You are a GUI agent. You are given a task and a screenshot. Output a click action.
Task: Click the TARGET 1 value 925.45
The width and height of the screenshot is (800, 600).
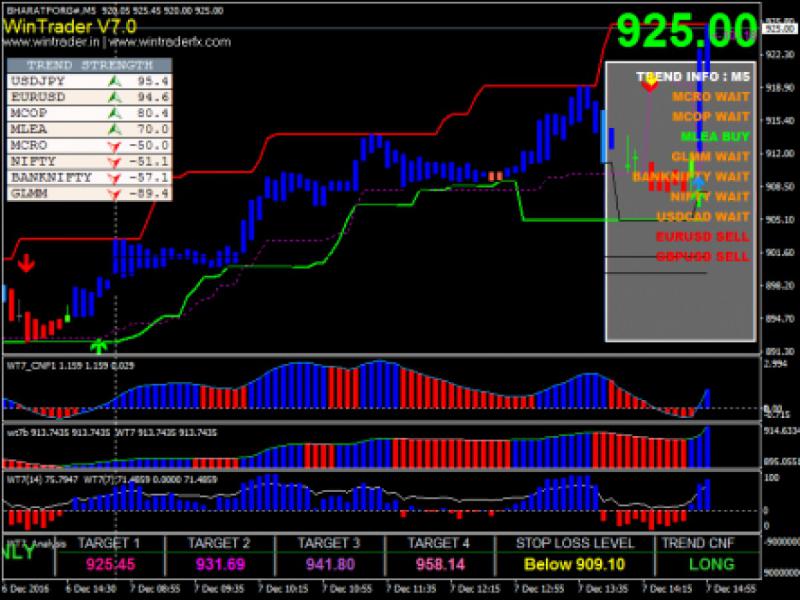(110, 564)
